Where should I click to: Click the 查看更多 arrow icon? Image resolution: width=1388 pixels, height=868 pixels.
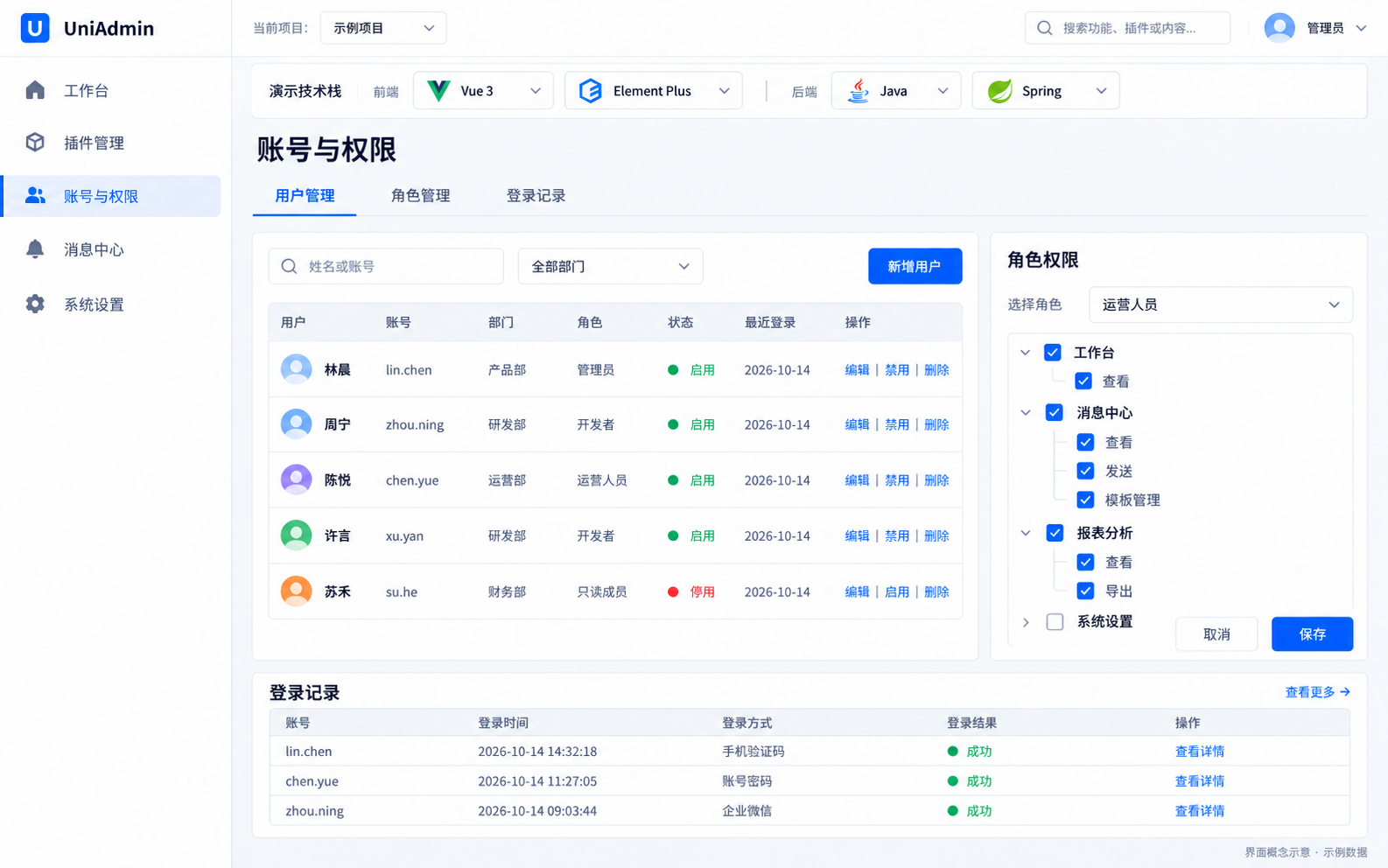point(1345,692)
